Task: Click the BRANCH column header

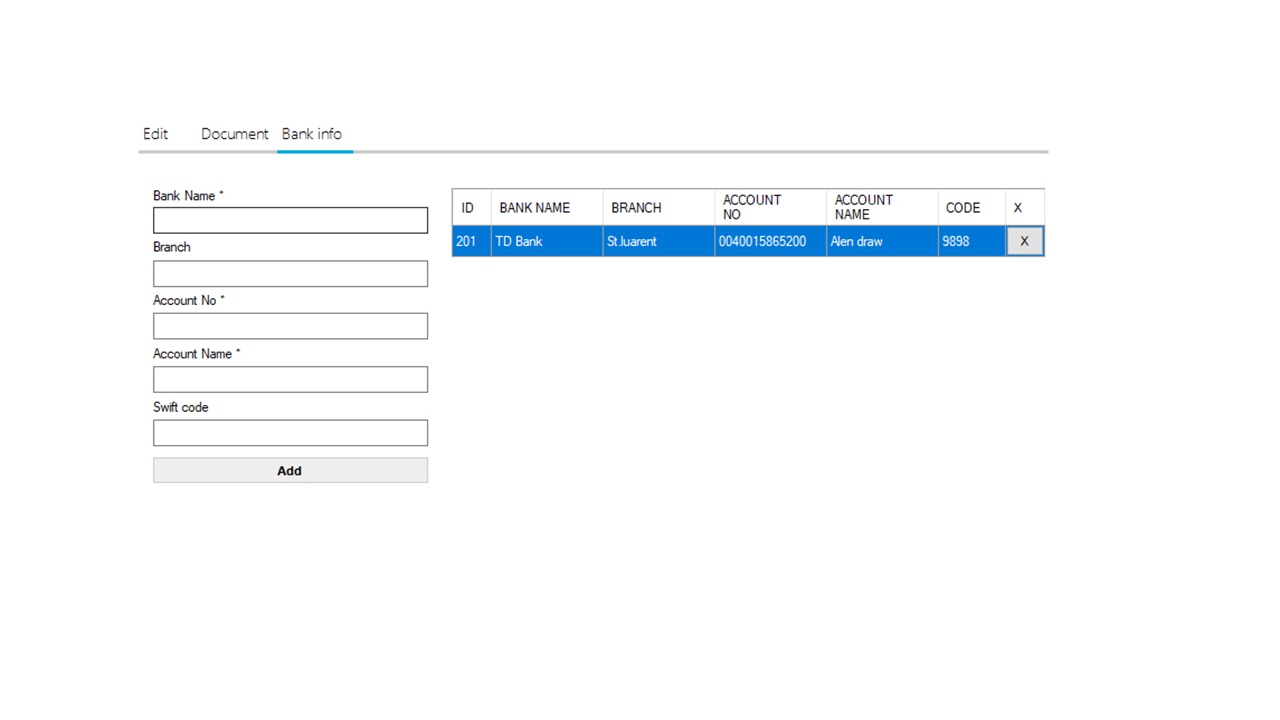Action: click(x=636, y=207)
